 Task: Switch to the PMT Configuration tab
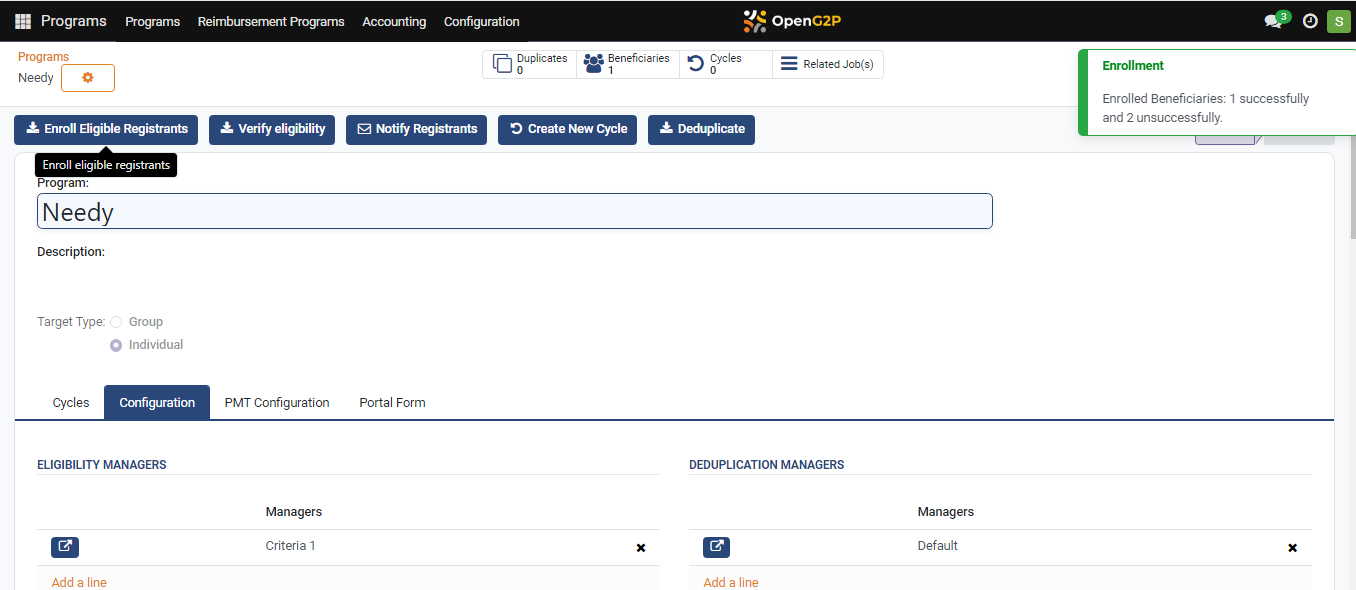pyautogui.click(x=277, y=403)
